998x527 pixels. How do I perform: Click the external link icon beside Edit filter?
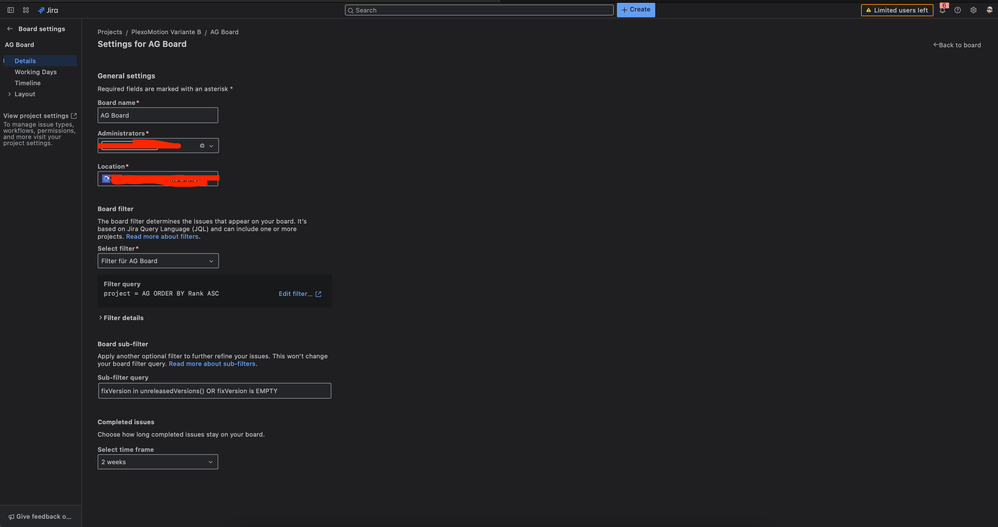[x=318, y=294]
